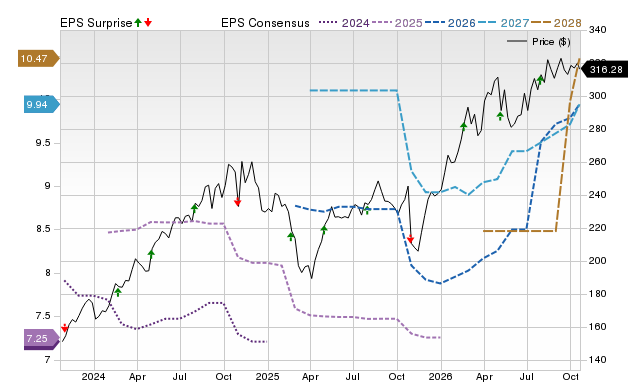Click the EPS Surprise legend label
The width and height of the screenshot is (640, 382).
pos(96,23)
